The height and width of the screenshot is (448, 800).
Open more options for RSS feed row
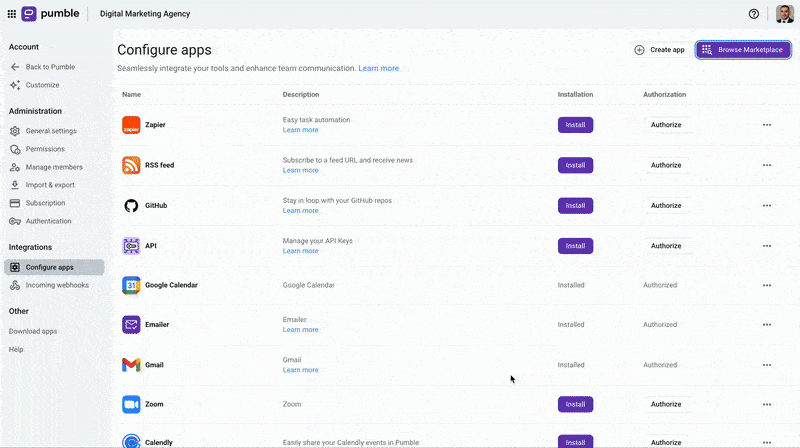[x=767, y=165]
